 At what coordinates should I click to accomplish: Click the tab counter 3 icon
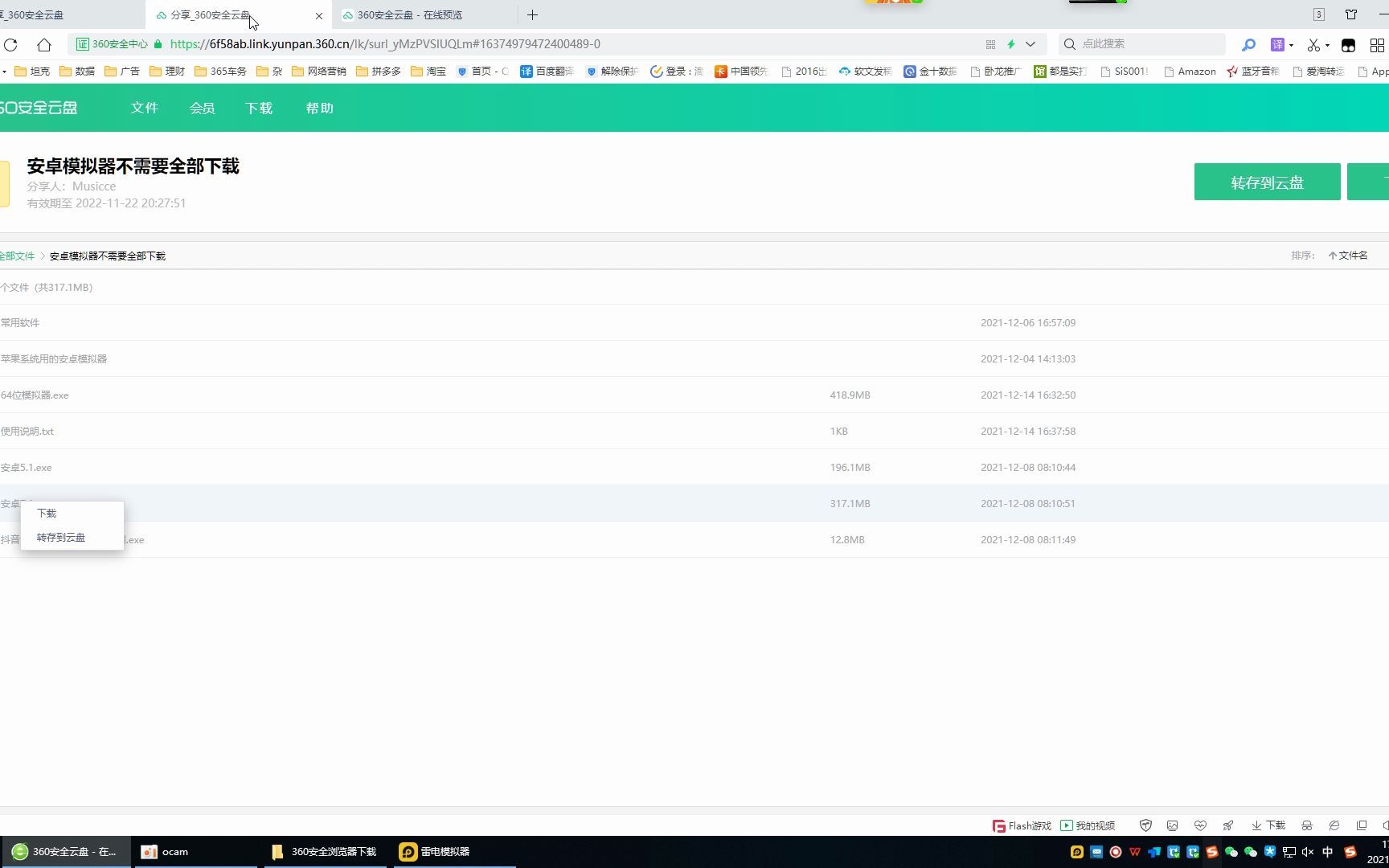(1319, 14)
